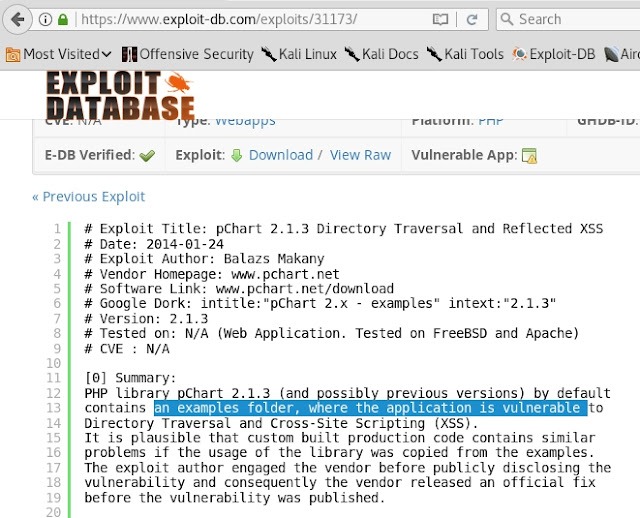This screenshot has width=640, height=518.
Task: Click 'Vulnerable App:' label
Action: point(464,155)
